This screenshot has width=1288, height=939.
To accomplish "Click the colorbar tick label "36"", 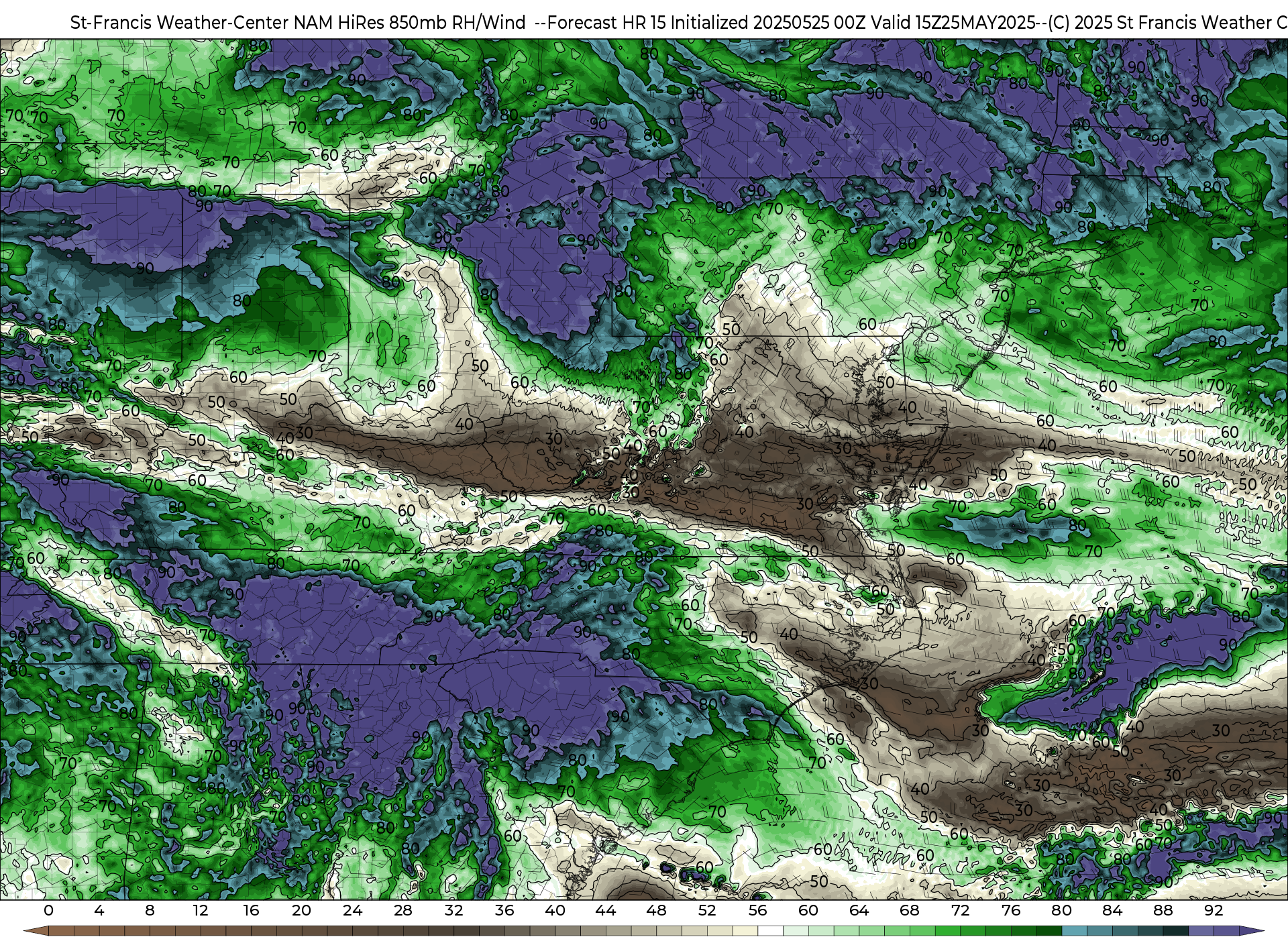I will [x=504, y=910].
